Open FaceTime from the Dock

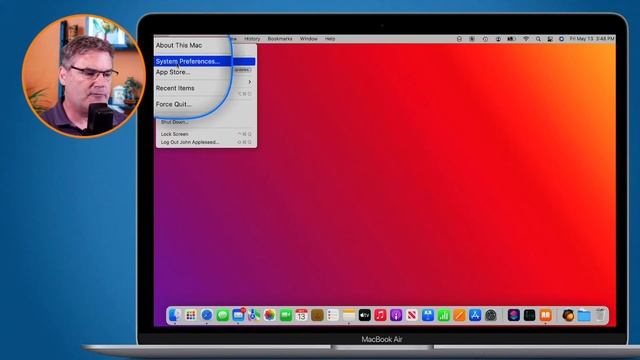(286, 315)
